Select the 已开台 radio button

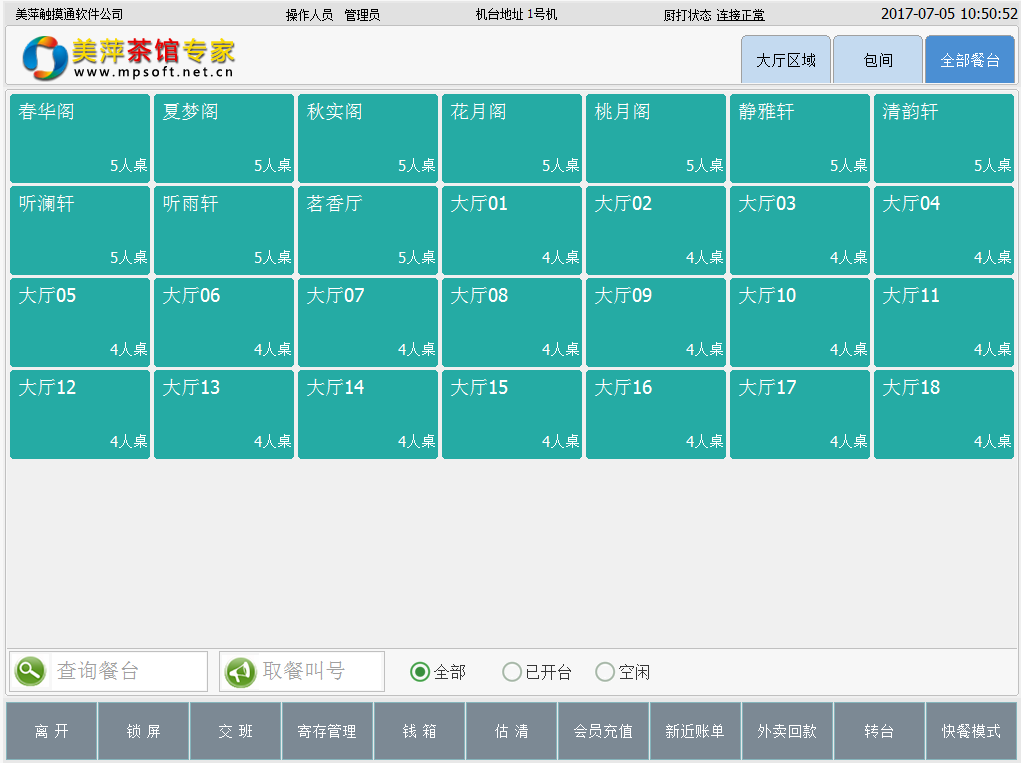(512, 672)
